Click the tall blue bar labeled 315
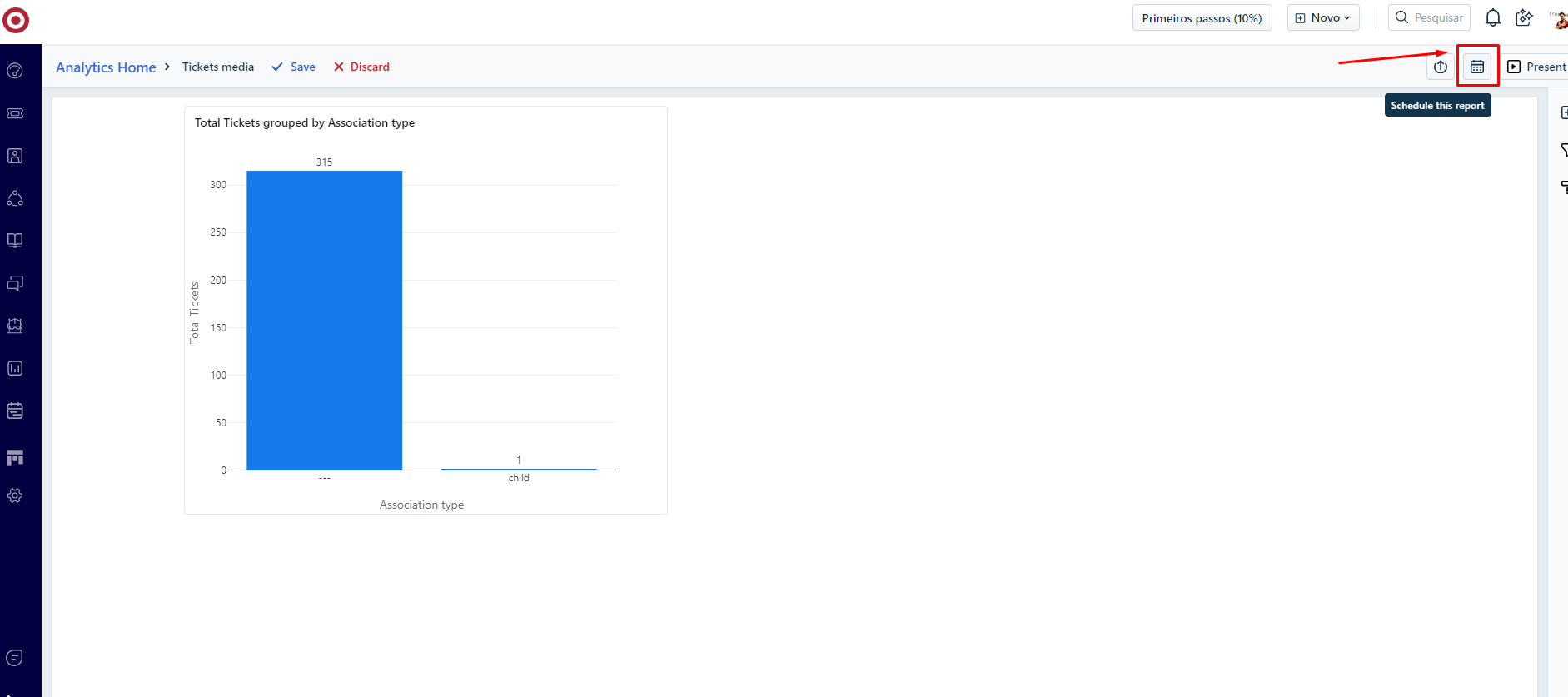Image resolution: width=1568 pixels, height=697 pixels. pyautogui.click(x=324, y=320)
